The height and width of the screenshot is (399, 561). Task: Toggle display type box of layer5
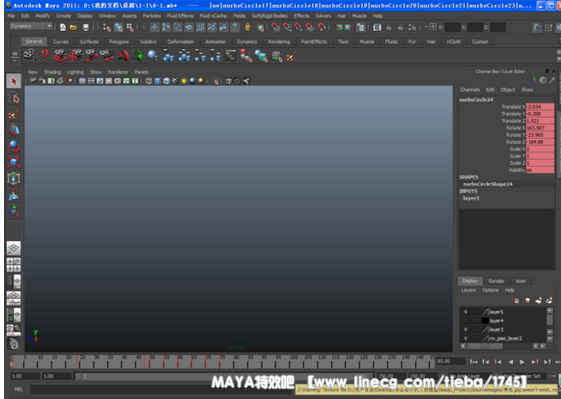[x=475, y=312]
